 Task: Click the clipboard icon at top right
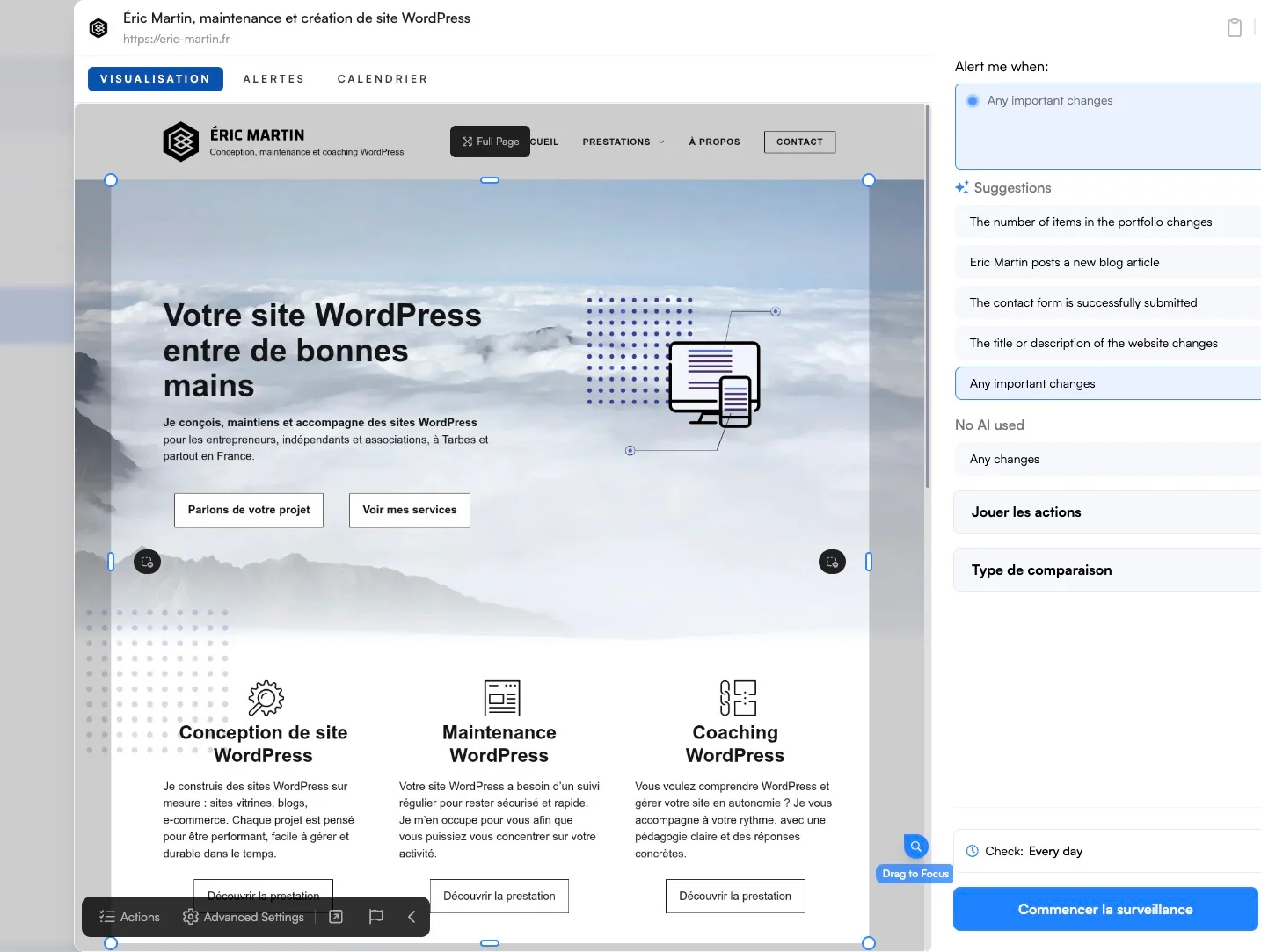coord(1235,28)
